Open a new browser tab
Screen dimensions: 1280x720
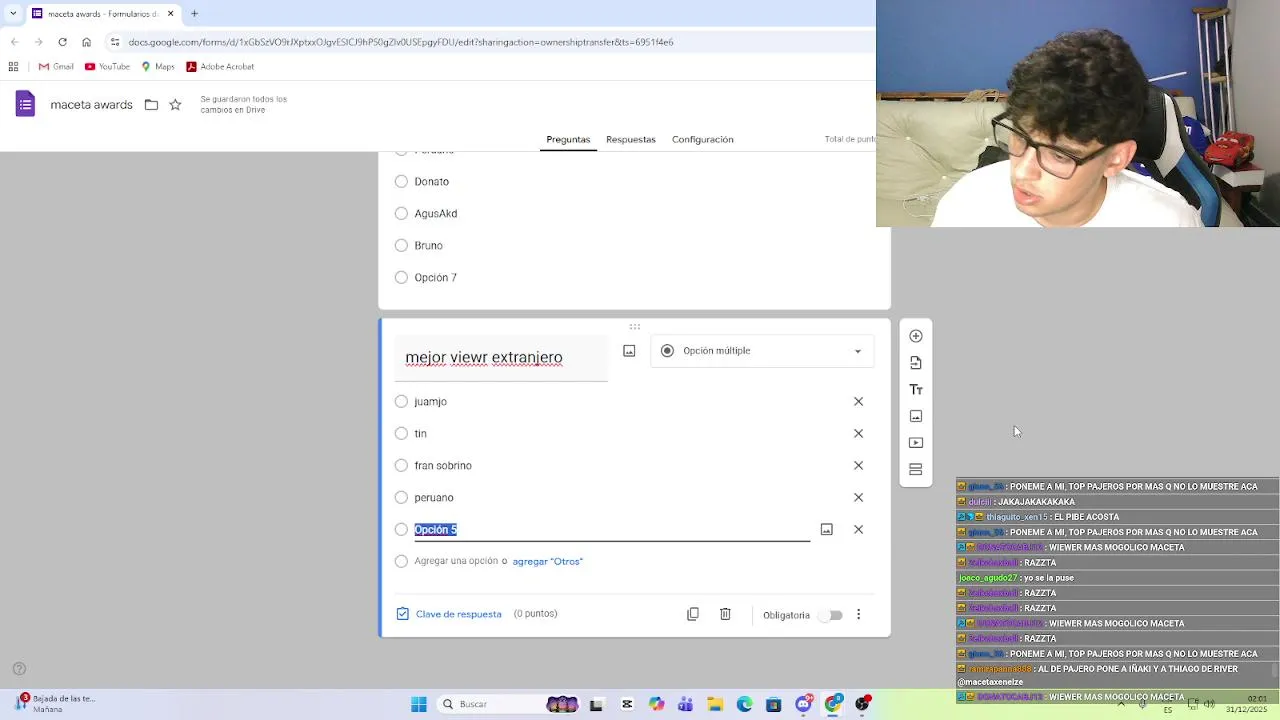pos(194,14)
